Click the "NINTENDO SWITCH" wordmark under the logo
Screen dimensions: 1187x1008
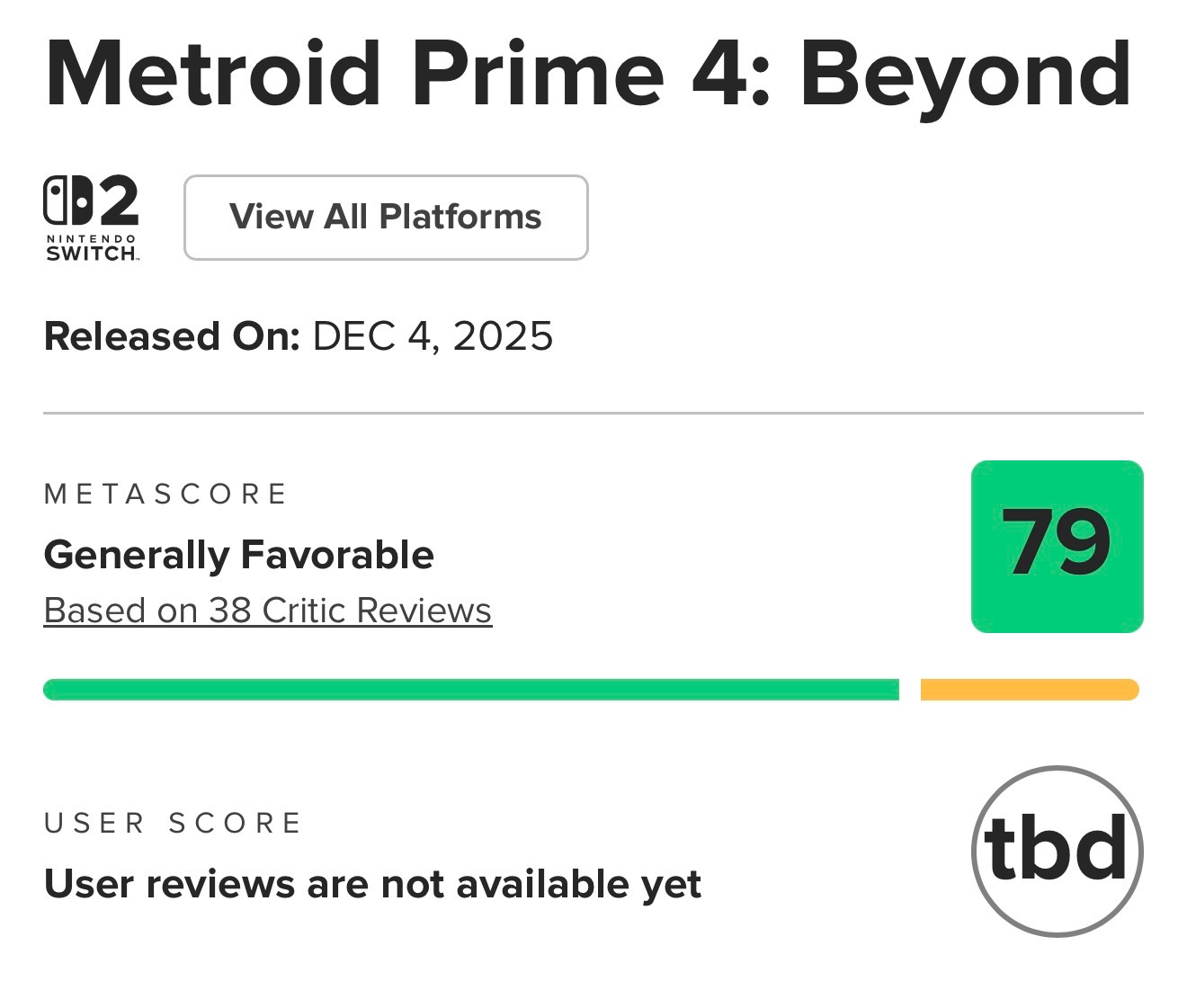pyautogui.click(x=92, y=247)
